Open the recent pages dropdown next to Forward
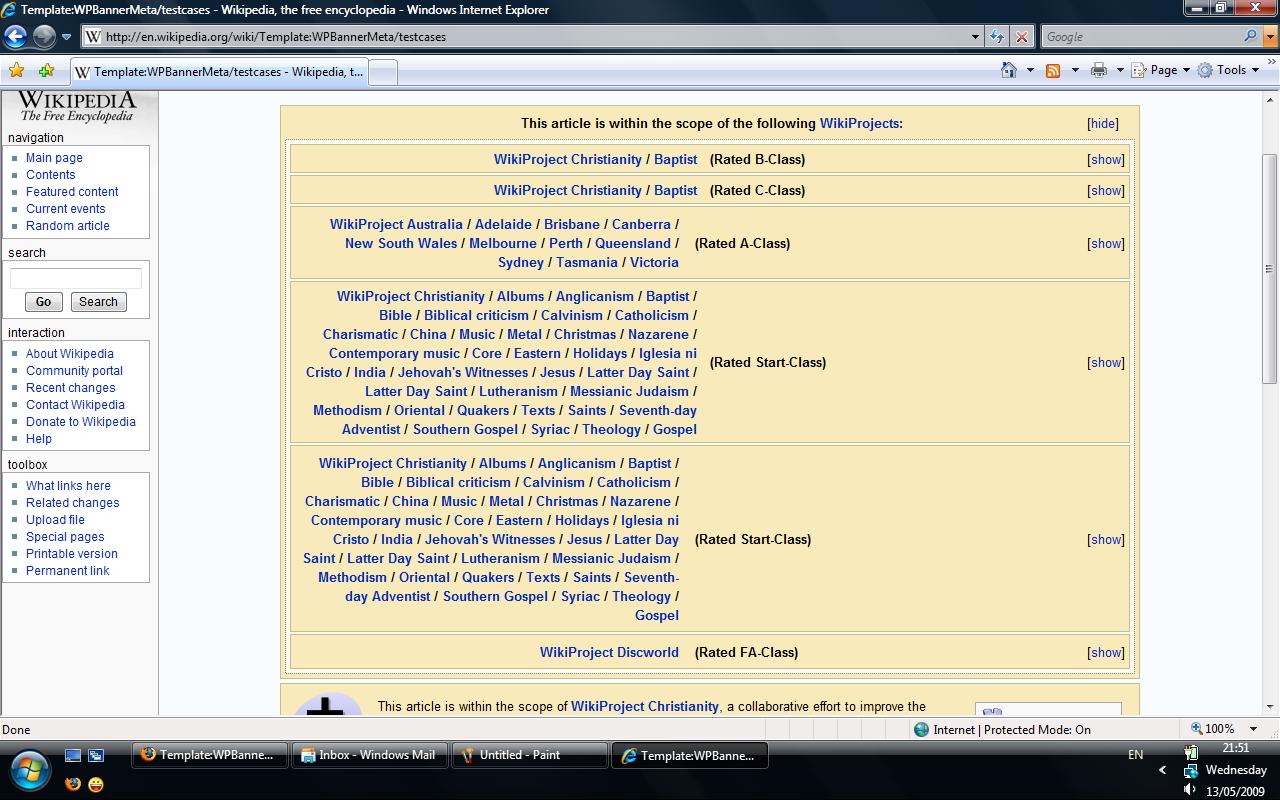 (x=67, y=37)
